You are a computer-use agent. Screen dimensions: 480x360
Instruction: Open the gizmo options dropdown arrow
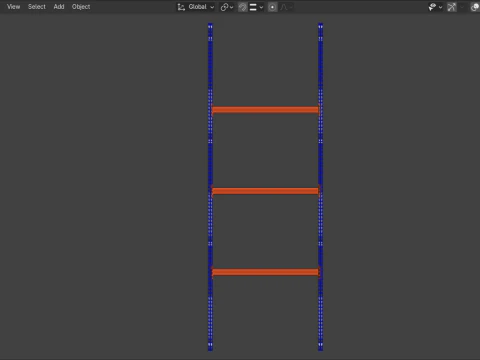[x=462, y=7]
